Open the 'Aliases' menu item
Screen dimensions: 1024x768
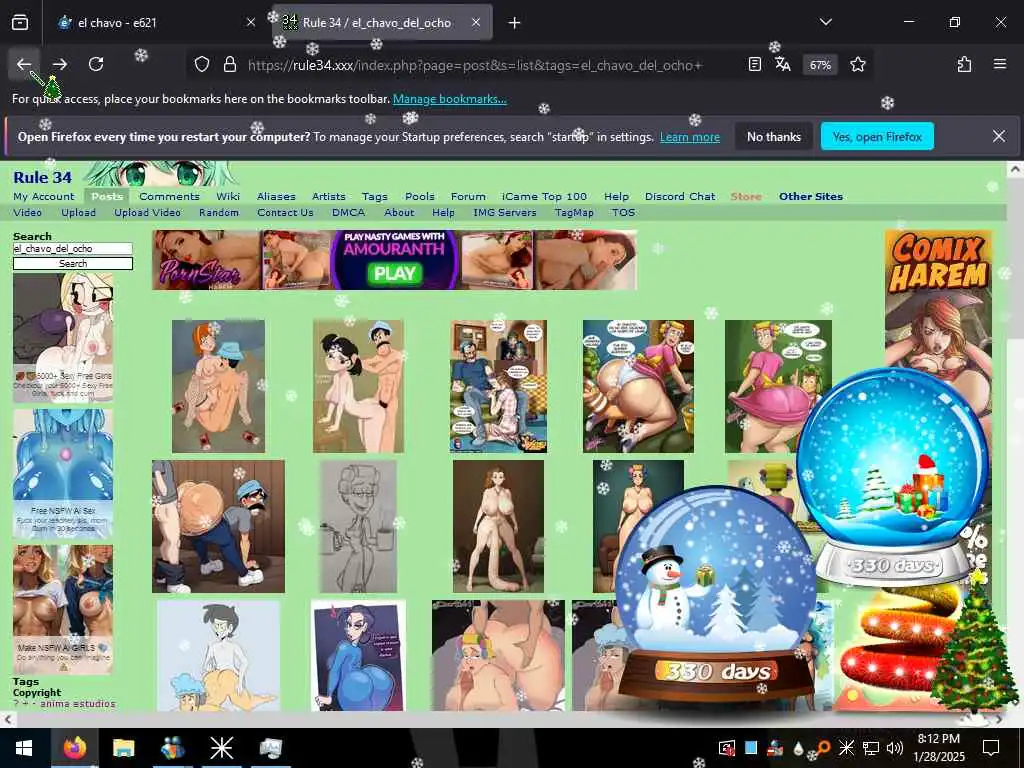tap(276, 197)
